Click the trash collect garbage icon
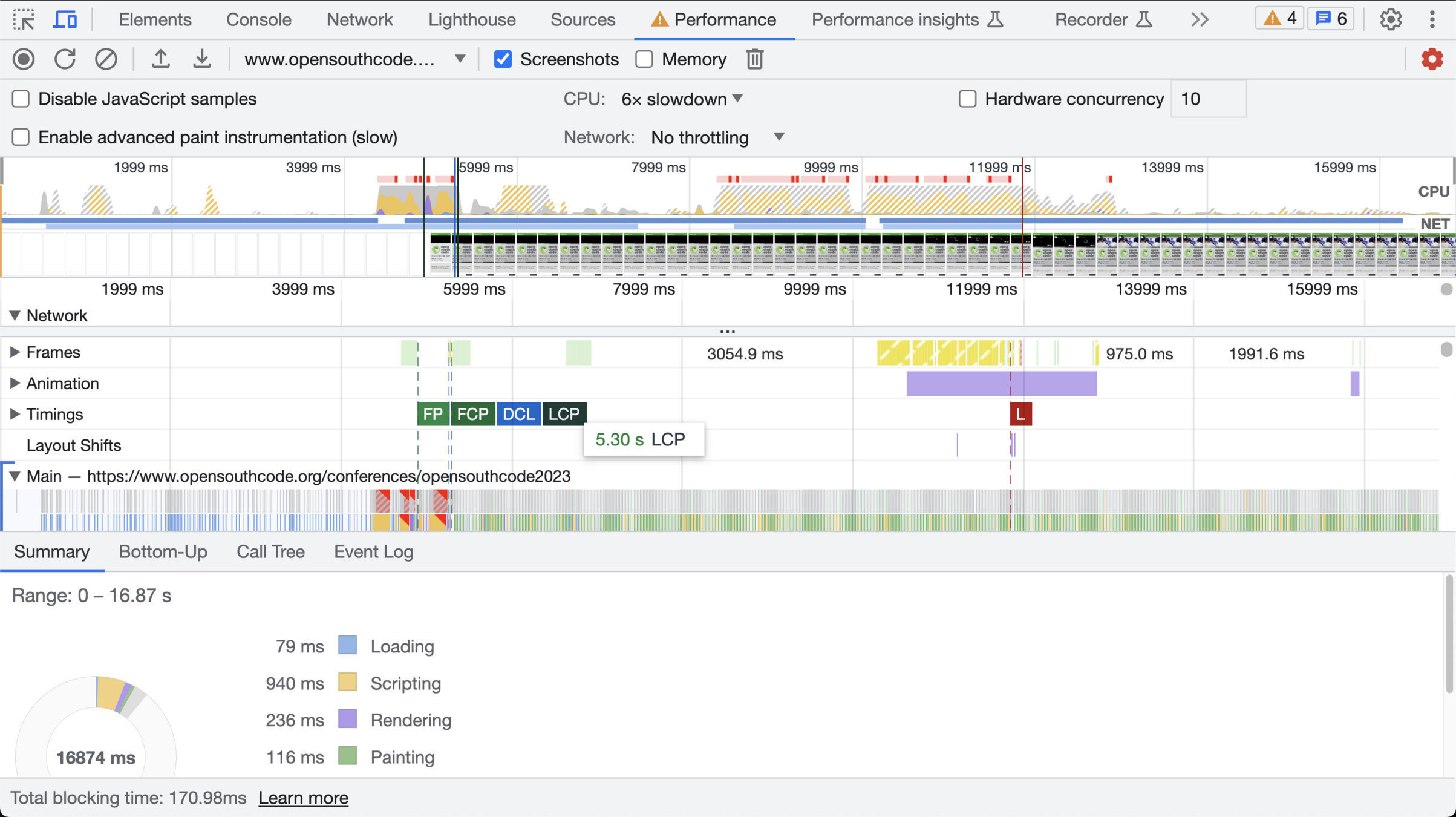Viewport: 1456px width, 817px height. click(x=754, y=59)
